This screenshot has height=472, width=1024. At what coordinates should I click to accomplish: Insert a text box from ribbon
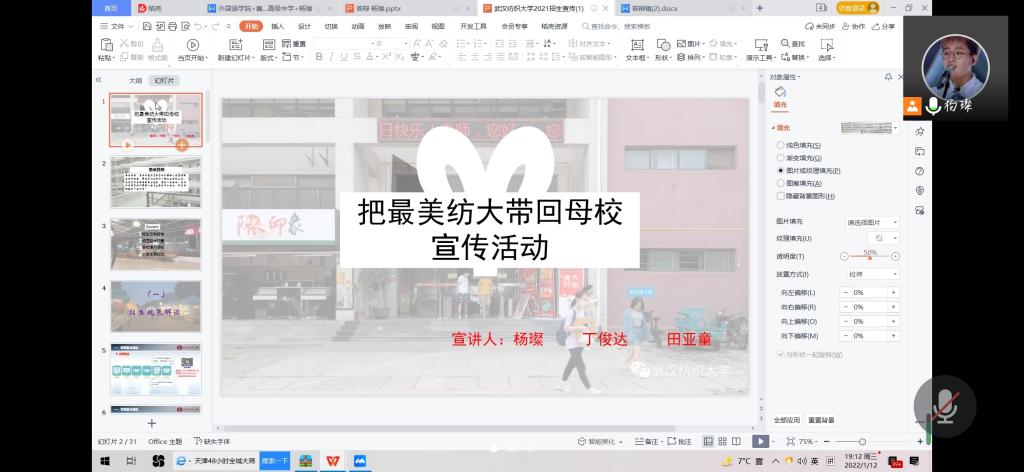636,45
